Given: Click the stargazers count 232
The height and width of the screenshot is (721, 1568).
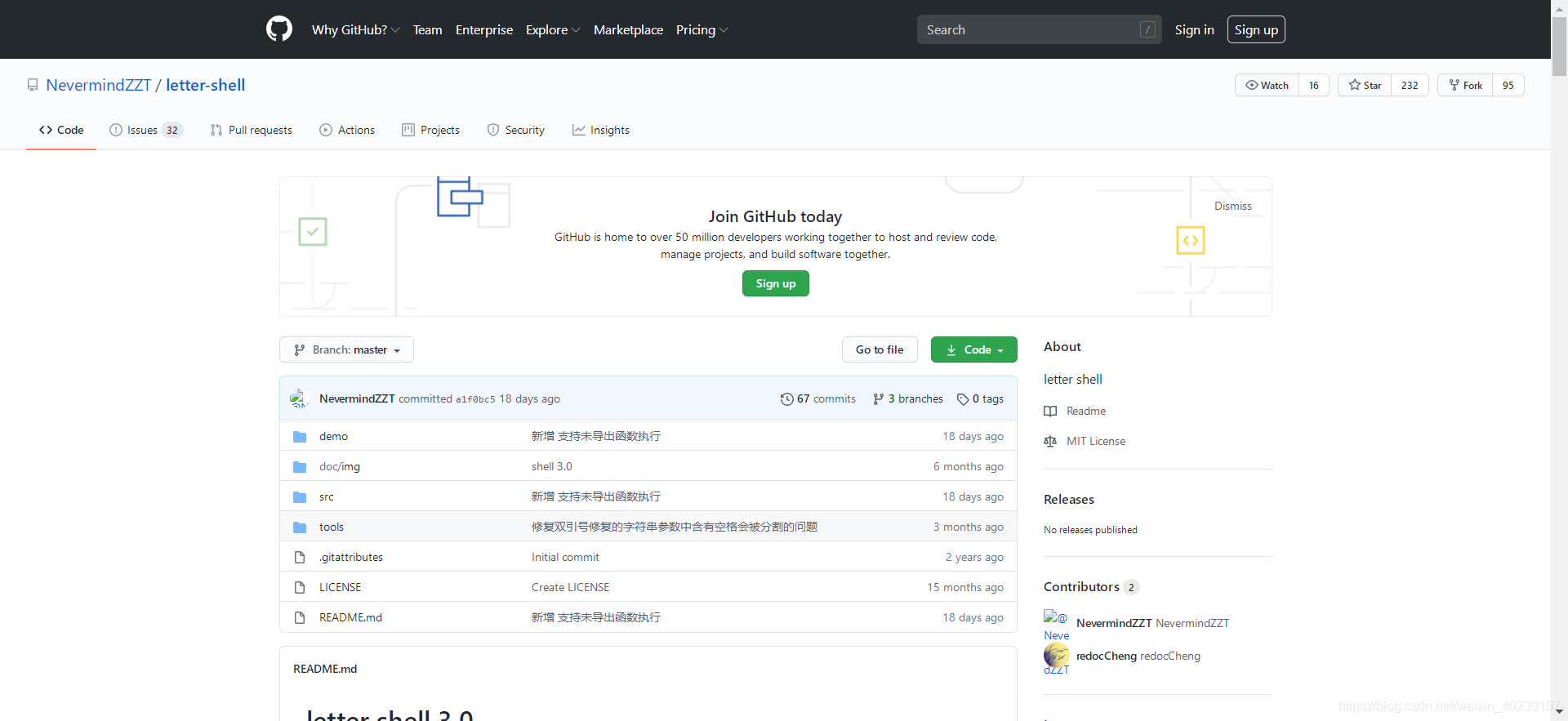Looking at the screenshot, I should [x=1410, y=85].
